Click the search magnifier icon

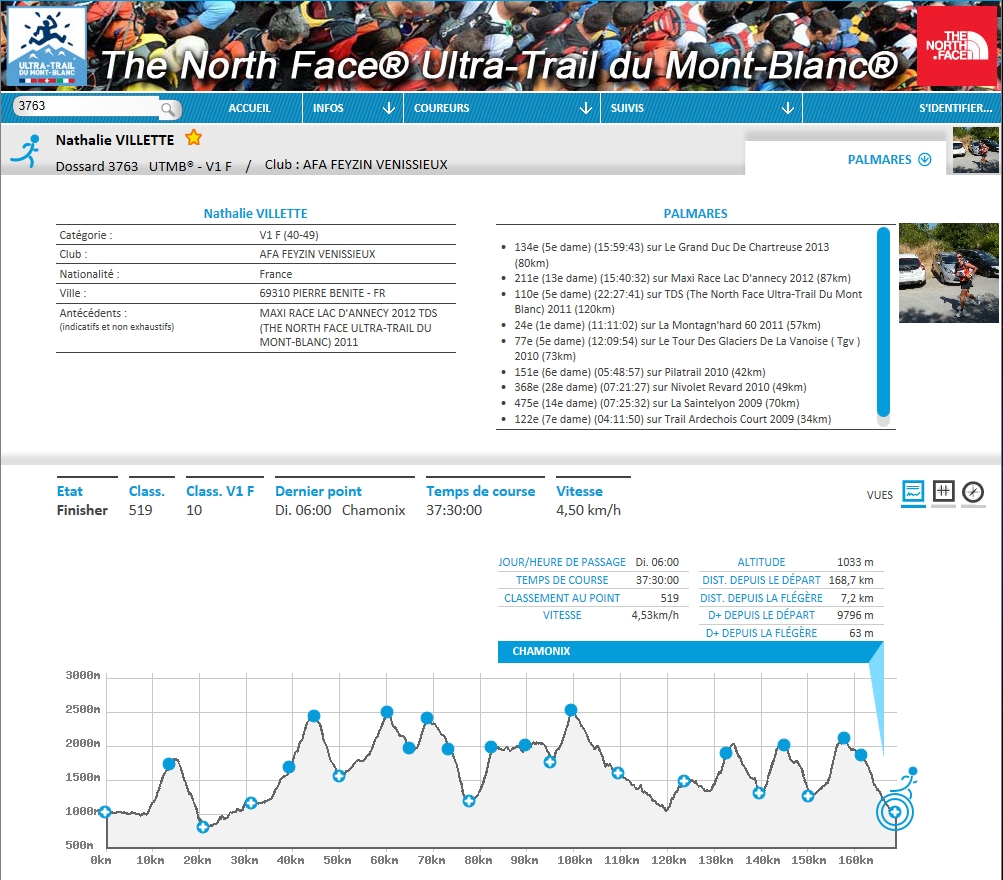[168, 109]
